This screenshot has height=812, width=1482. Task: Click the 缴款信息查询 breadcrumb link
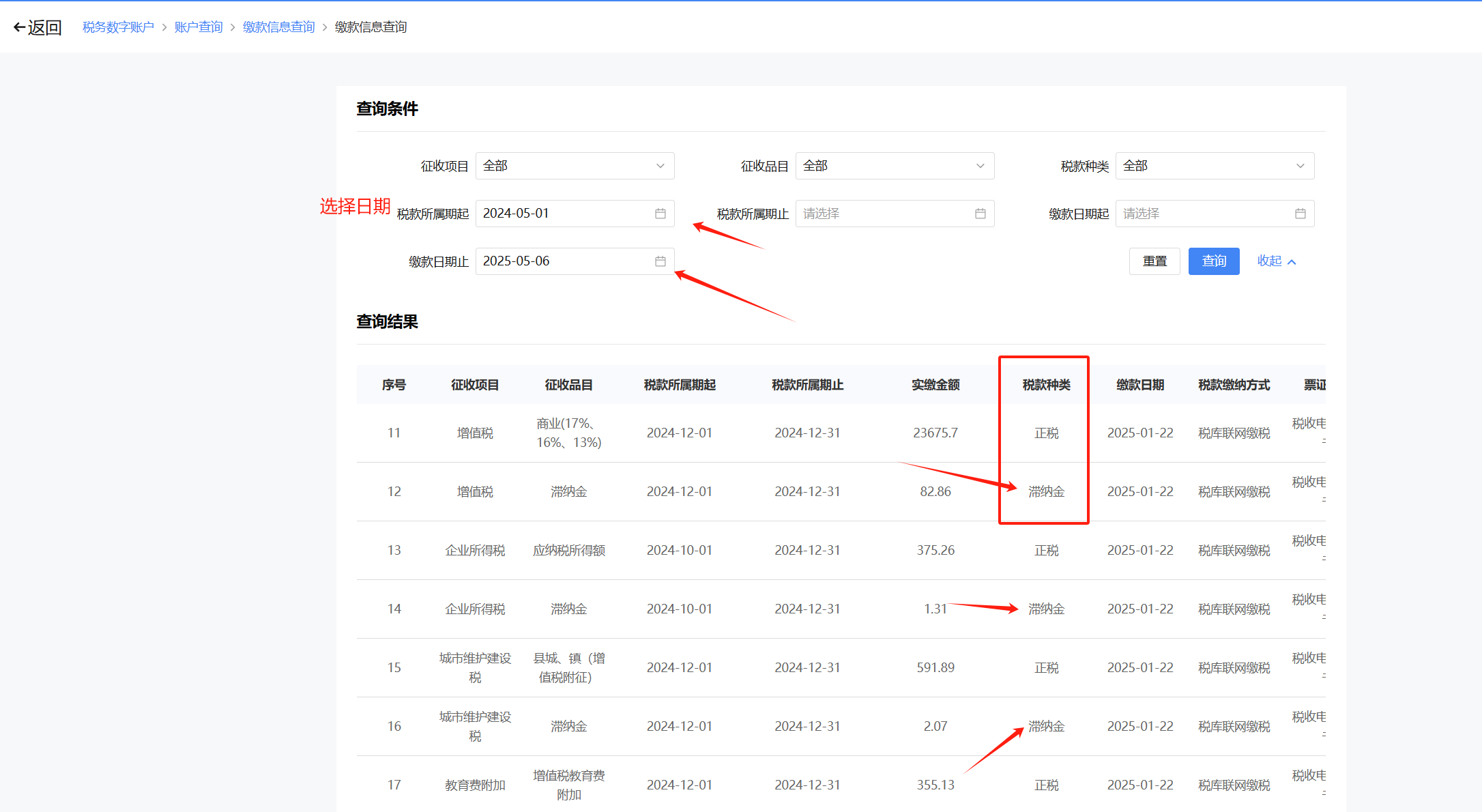pos(278,26)
